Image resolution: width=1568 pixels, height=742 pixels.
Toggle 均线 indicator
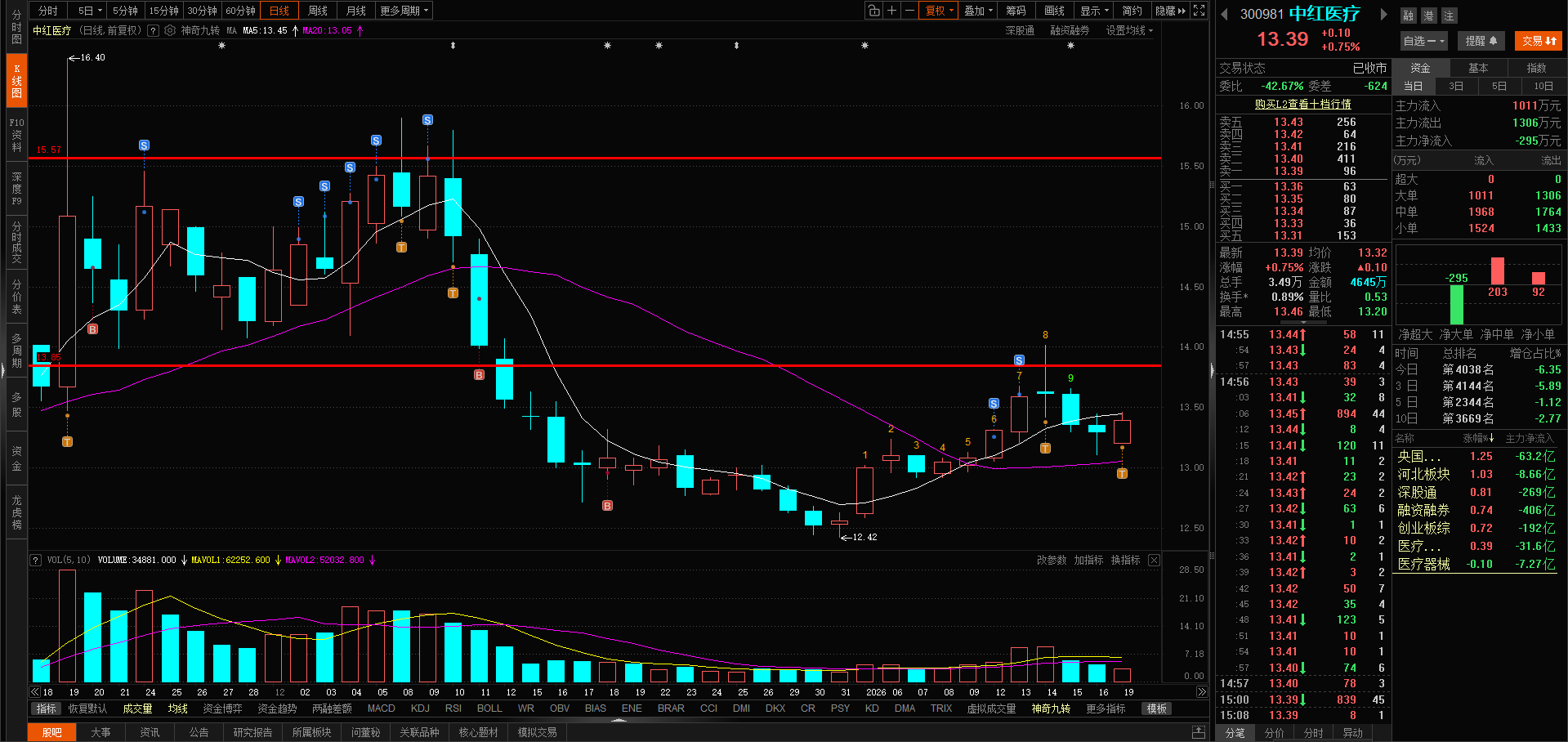pyautogui.click(x=177, y=708)
